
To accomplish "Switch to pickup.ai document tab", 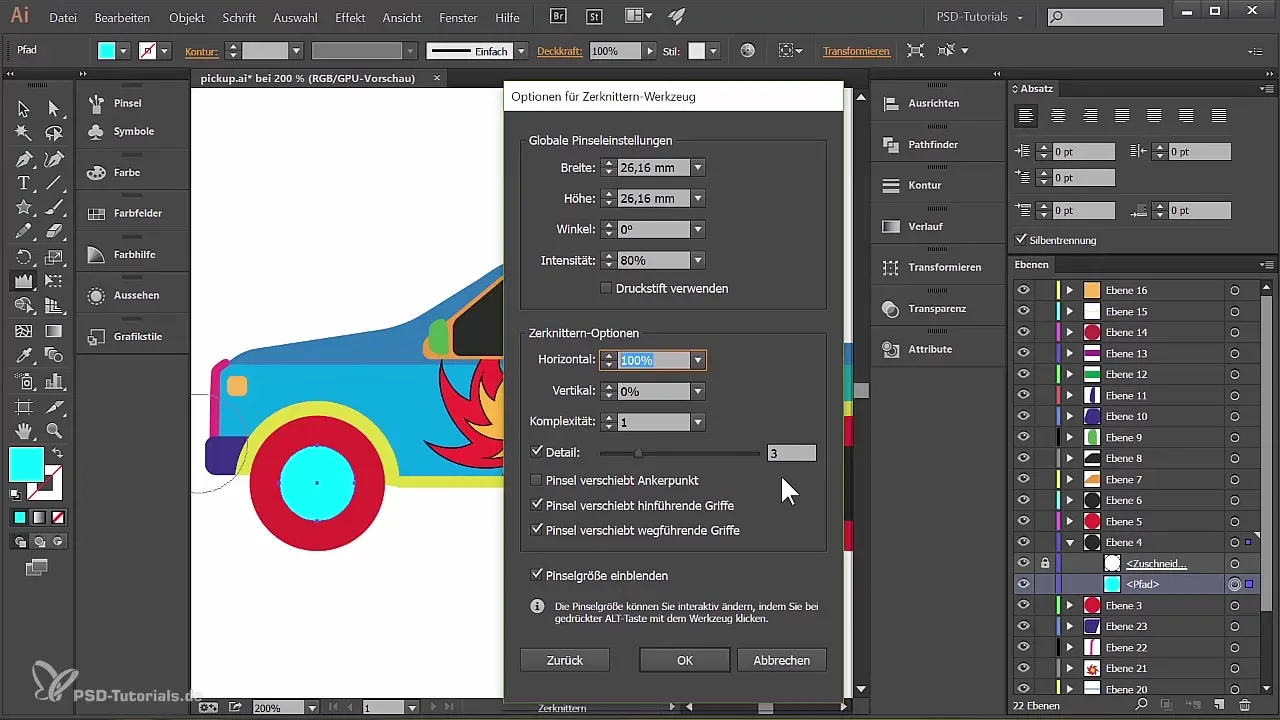I will click(308, 78).
